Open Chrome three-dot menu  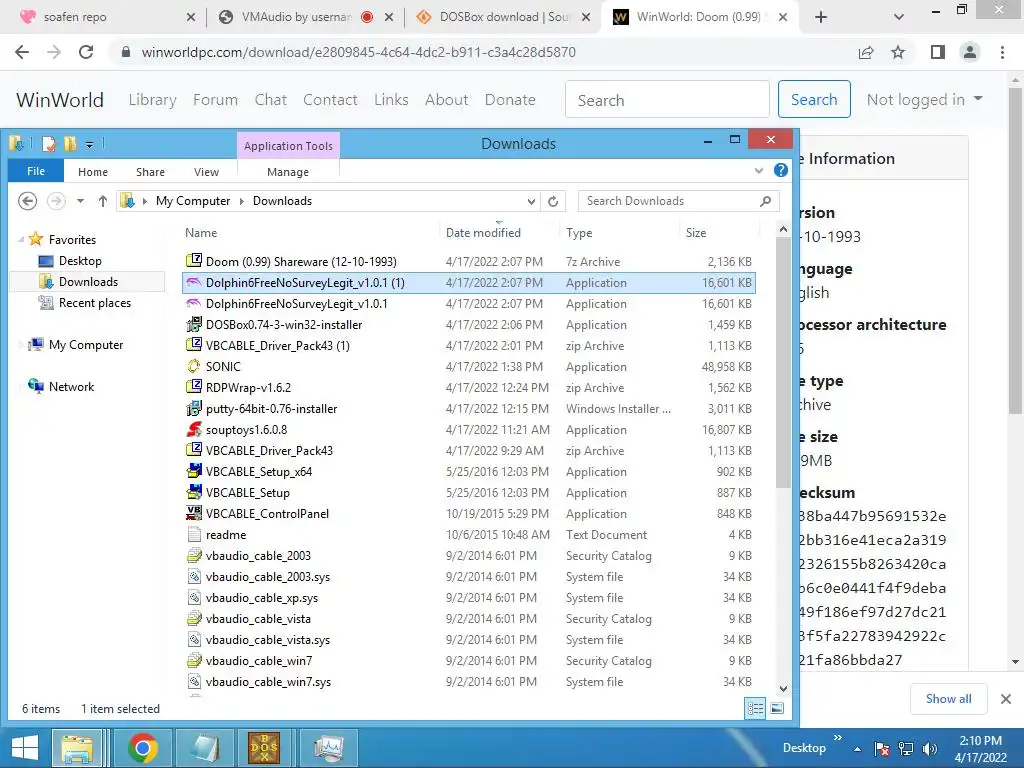pyautogui.click(x=1002, y=52)
